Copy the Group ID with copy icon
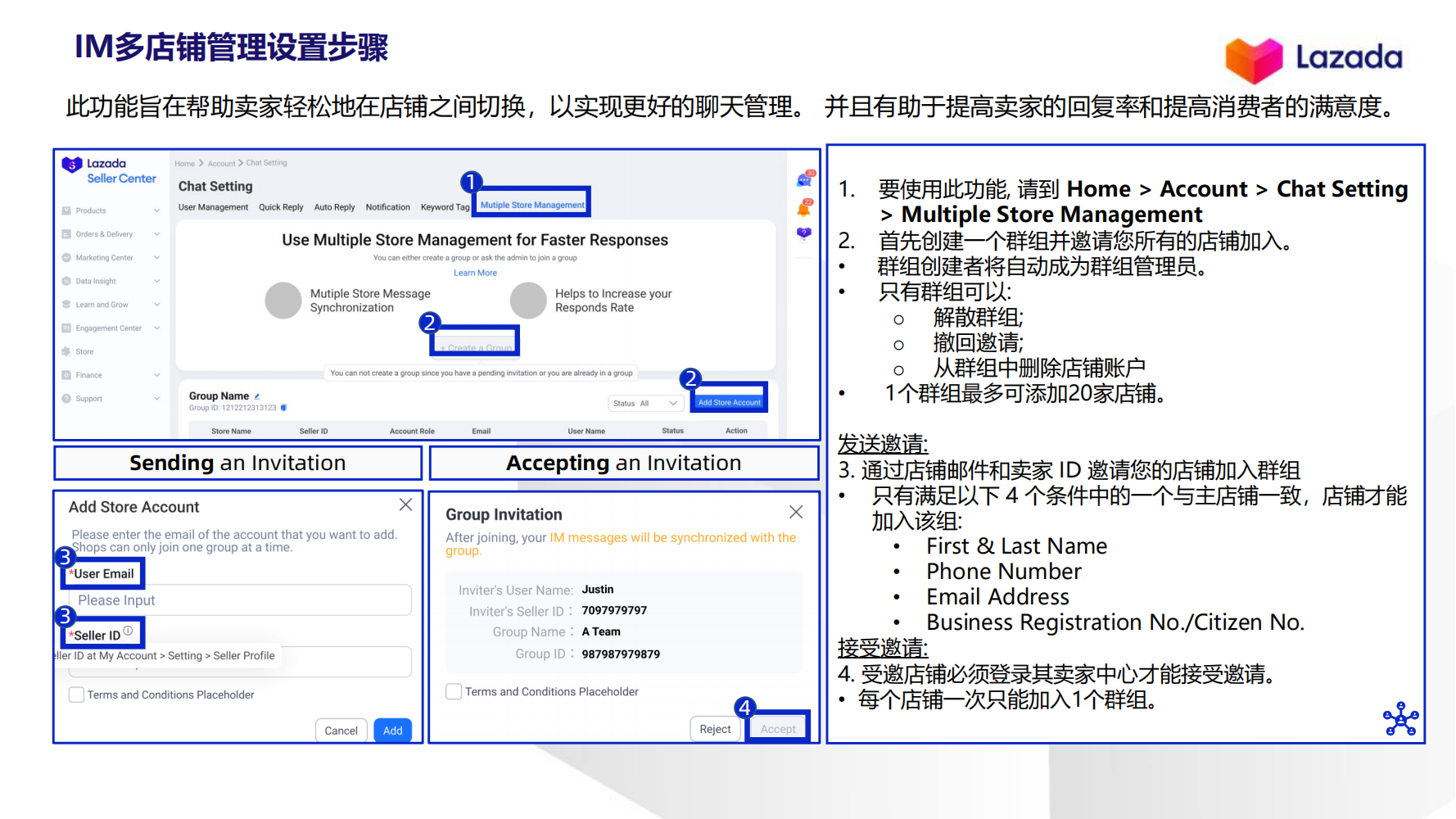The width and height of the screenshot is (1456, 819). pos(284,407)
